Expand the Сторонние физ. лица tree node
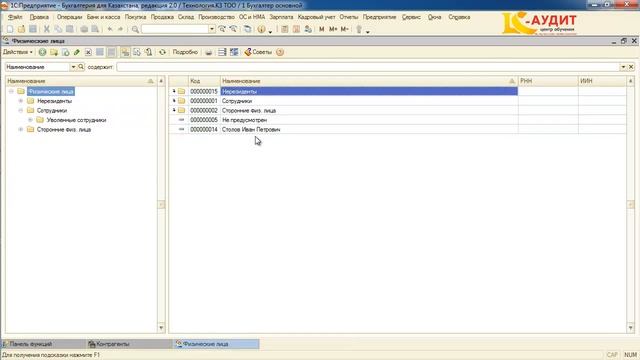Image resolution: width=640 pixels, height=360 pixels. click(x=21, y=129)
